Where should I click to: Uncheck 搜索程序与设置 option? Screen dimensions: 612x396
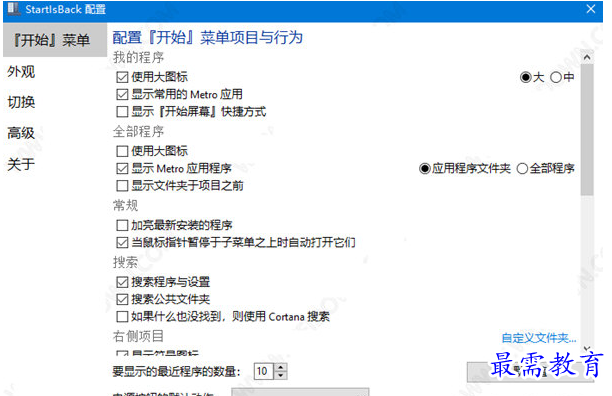[122, 282]
